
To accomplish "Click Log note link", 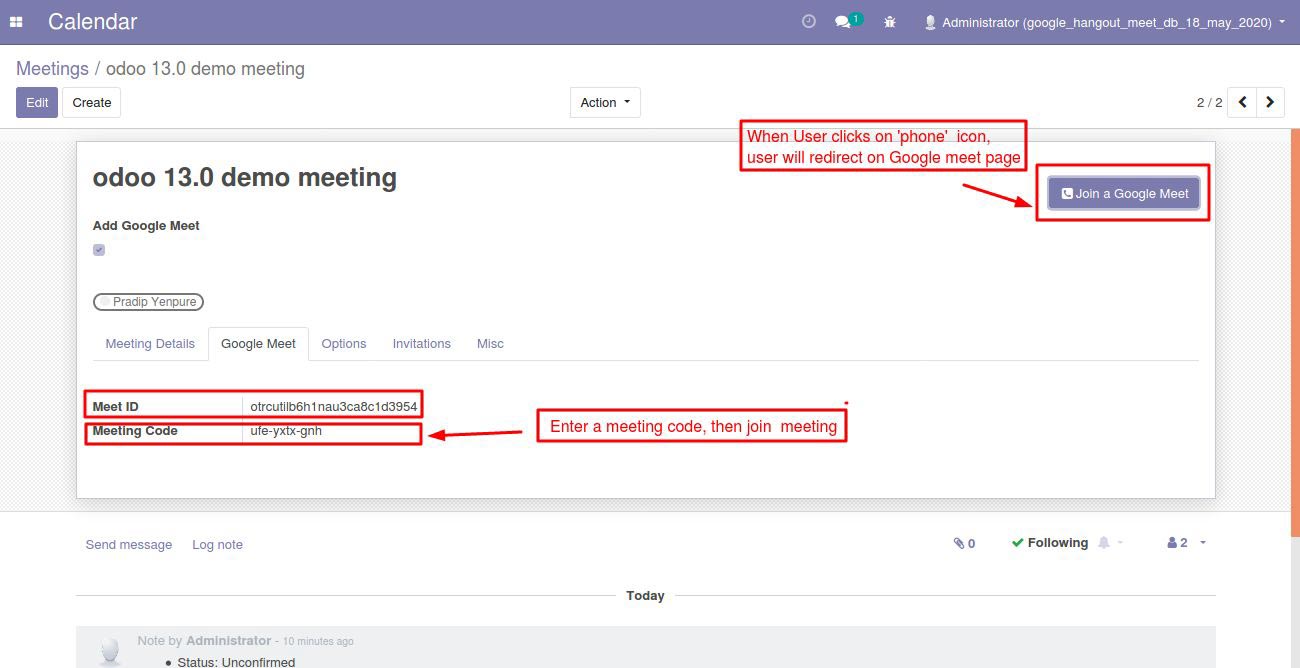I will [x=217, y=545].
